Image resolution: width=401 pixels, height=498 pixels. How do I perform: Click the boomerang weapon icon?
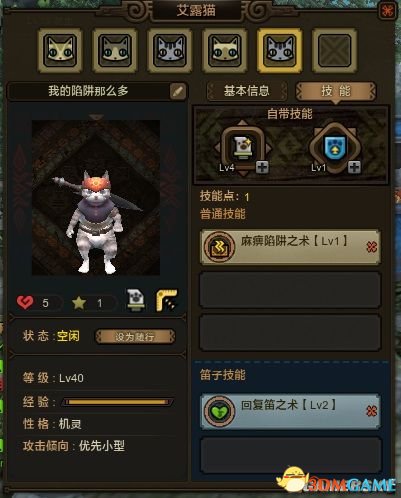(x=167, y=300)
